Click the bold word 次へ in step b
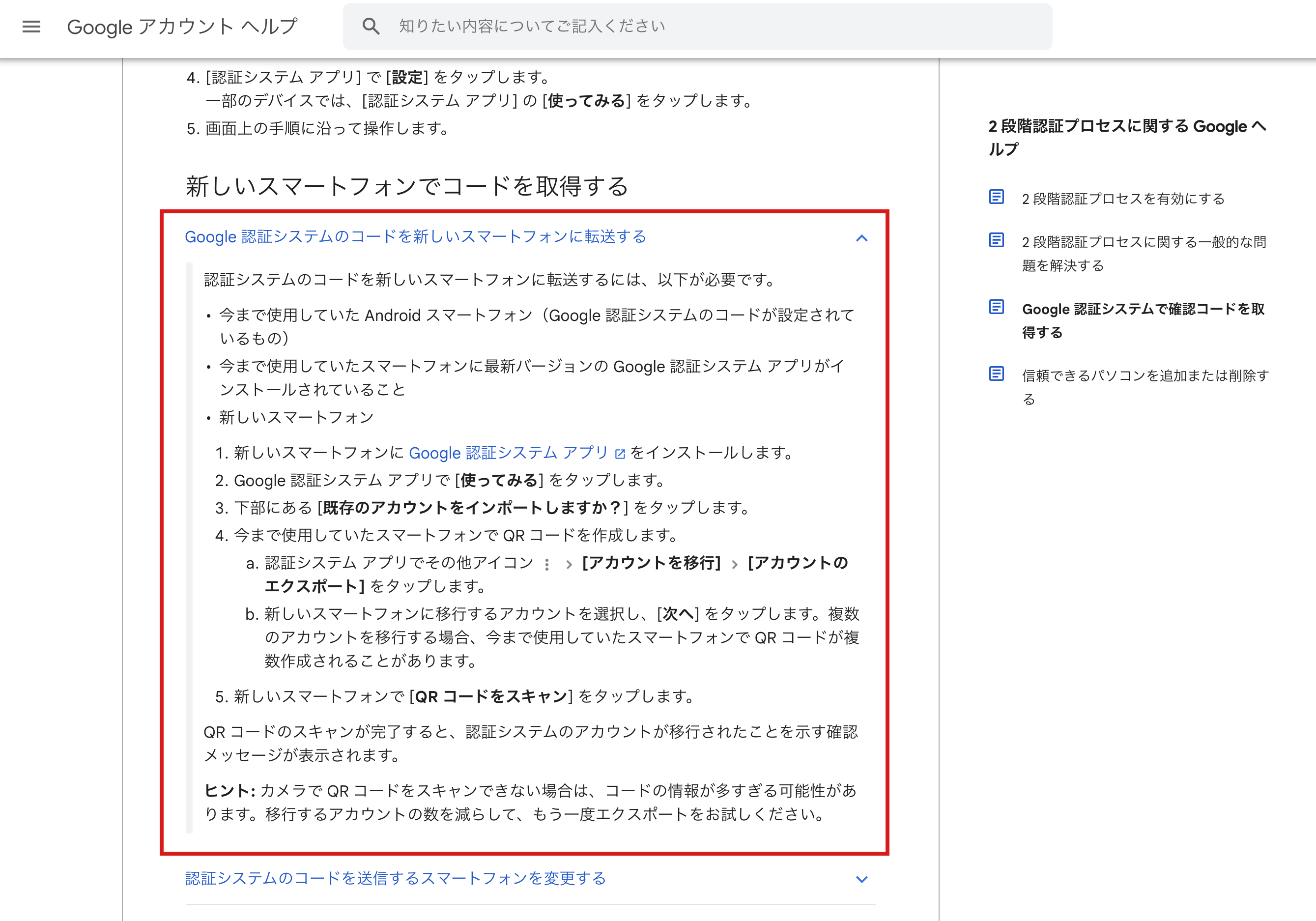Screen dimensions: 1316x921 point(678,614)
